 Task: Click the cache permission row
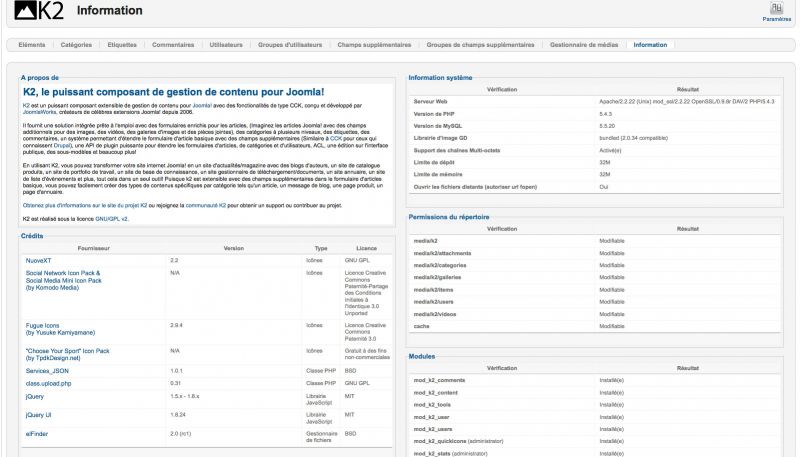(x=594, y=326)
